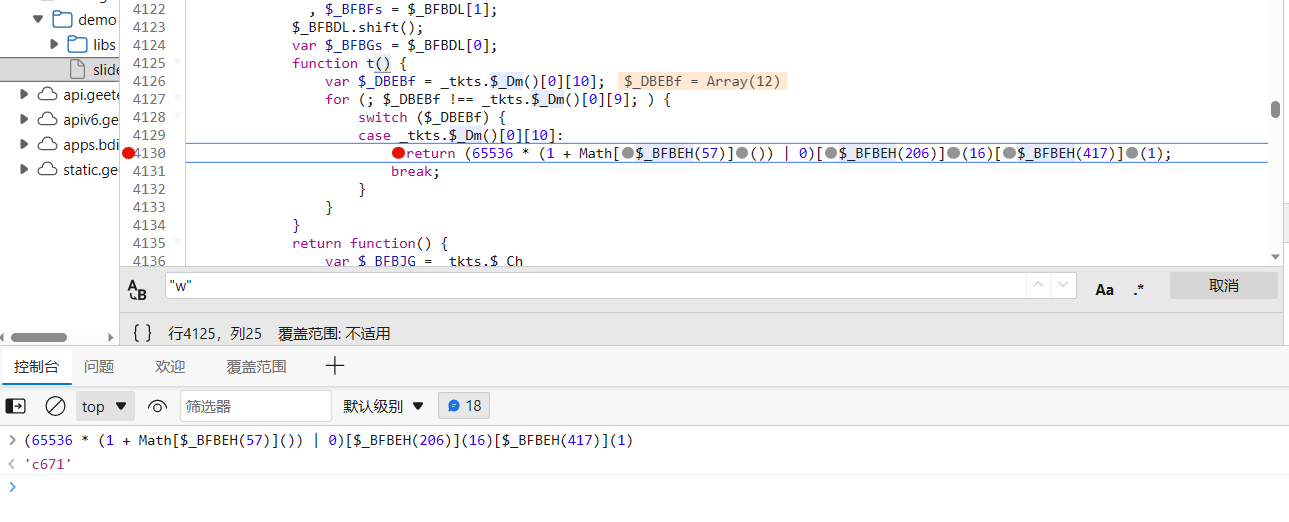Screen dimensions: 1289x522
Task: Open live expression eye icon
Action: pyautogui.click(x=156, y=406)
